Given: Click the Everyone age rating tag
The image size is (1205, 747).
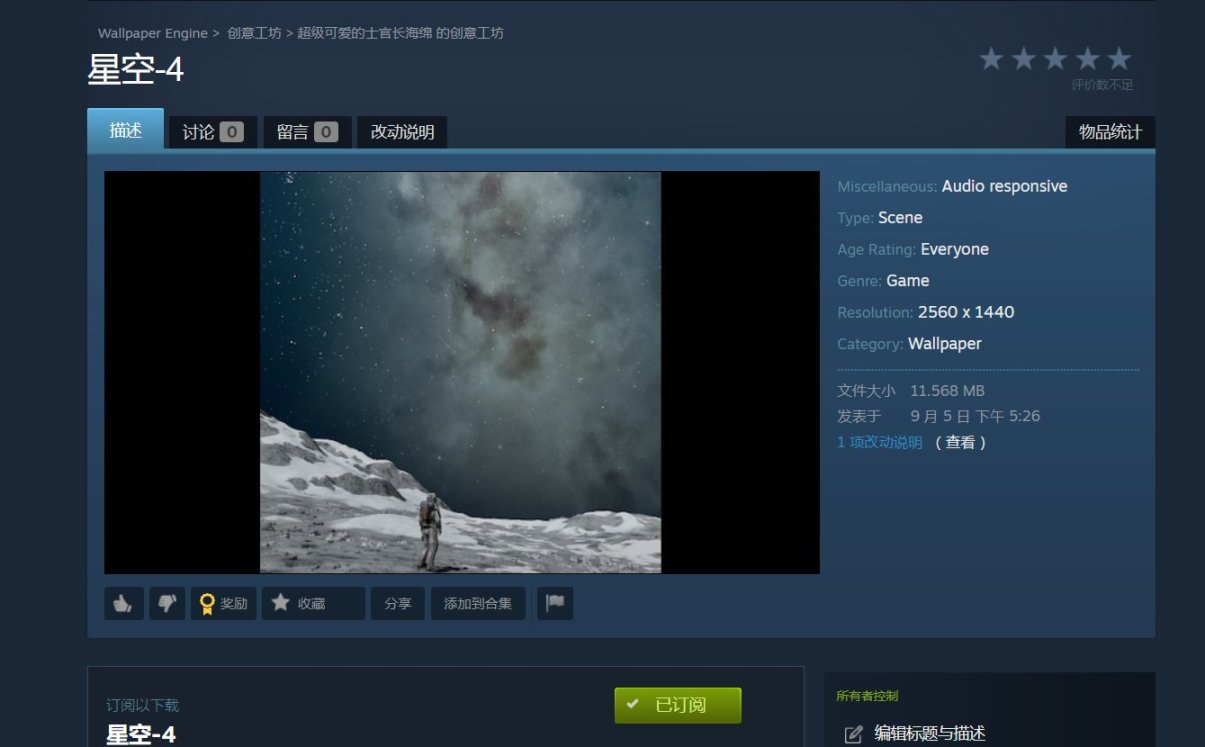Looking at the screenshot, I should [x=954, y=249].
